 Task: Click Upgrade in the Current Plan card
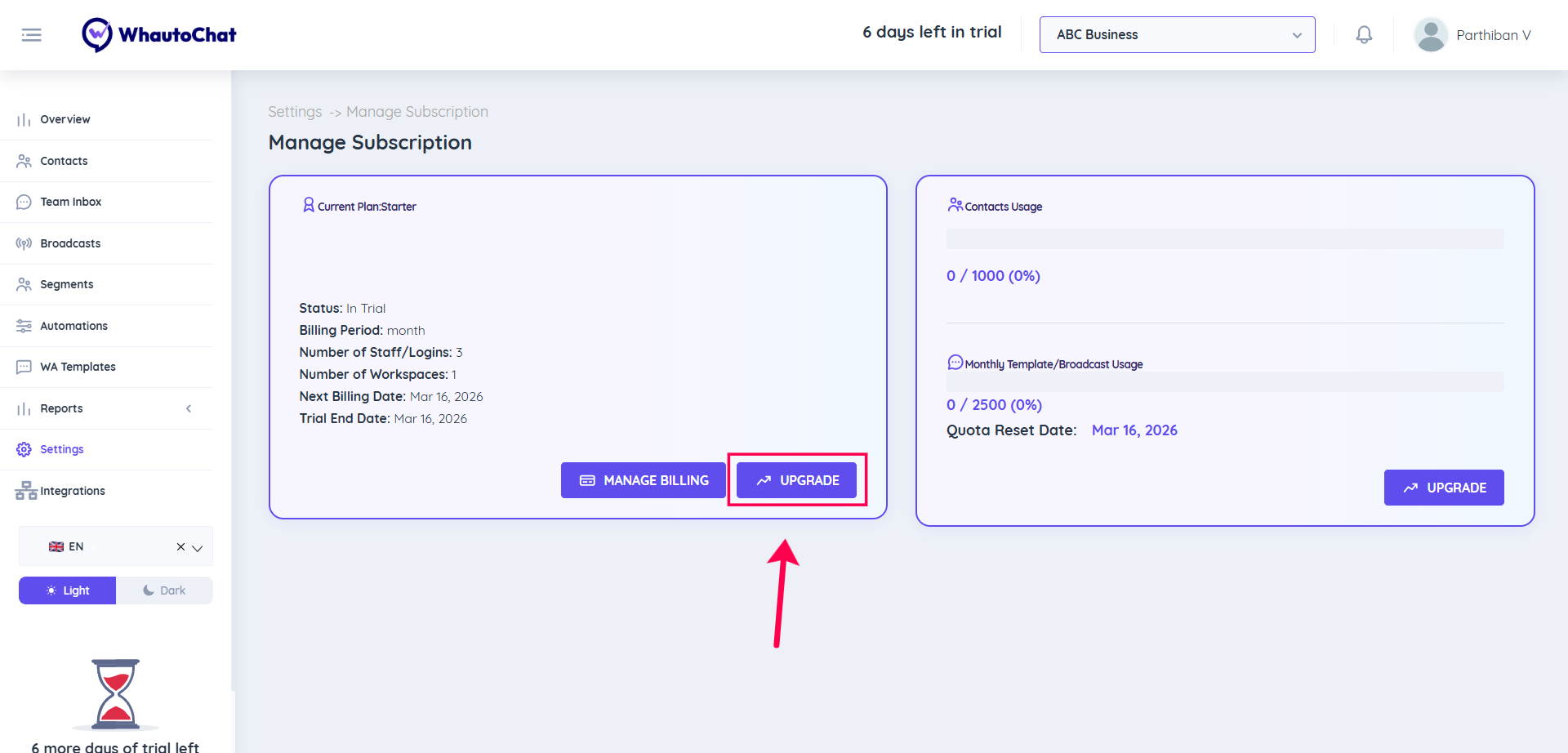click(x=797, y=480)
